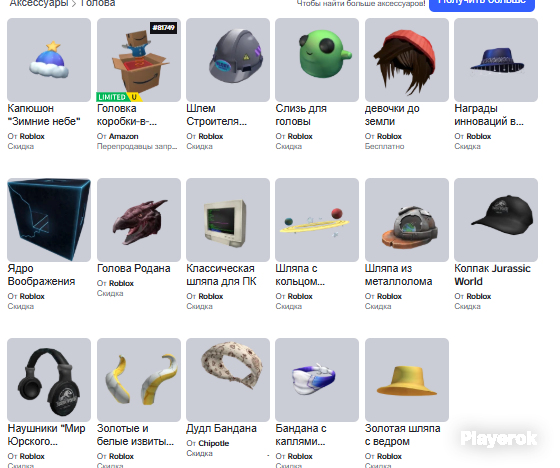560x468 pixels.
Task: Open the black Jurassic World cap thumbnail
Action: coord(496,220)
